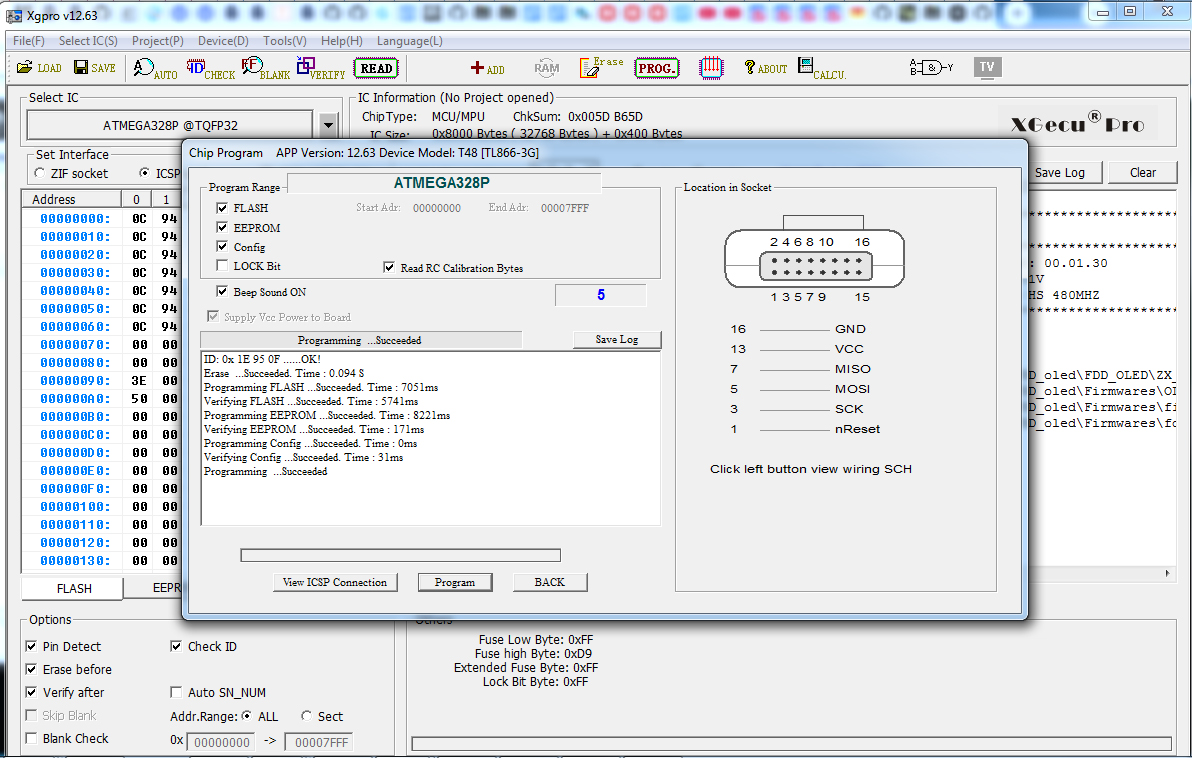Uncheck the Erase before option

[31, 669]
